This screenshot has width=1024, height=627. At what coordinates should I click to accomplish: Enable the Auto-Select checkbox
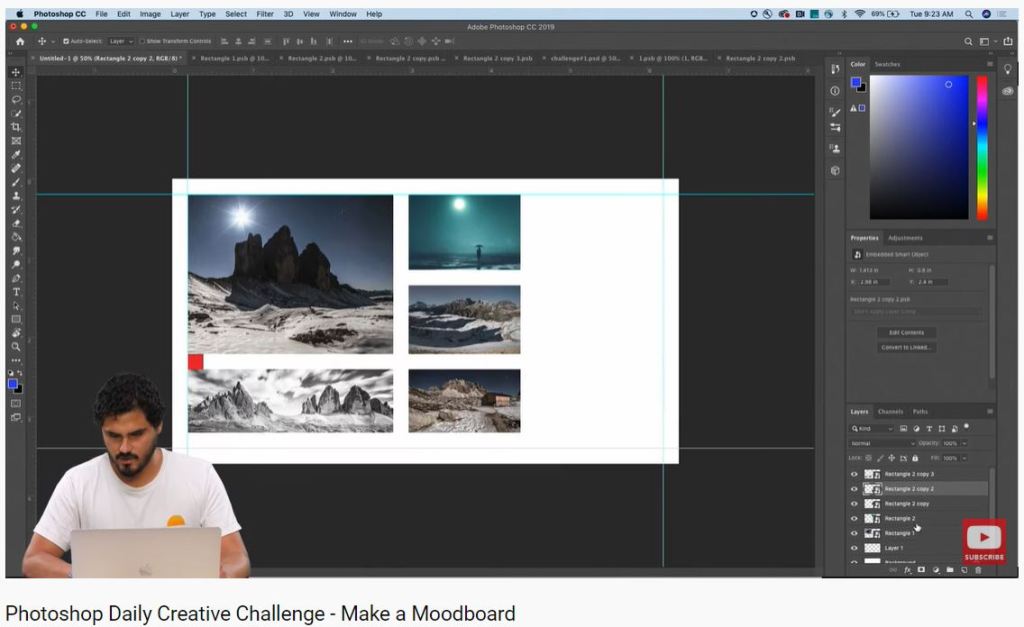click(66, 41)
